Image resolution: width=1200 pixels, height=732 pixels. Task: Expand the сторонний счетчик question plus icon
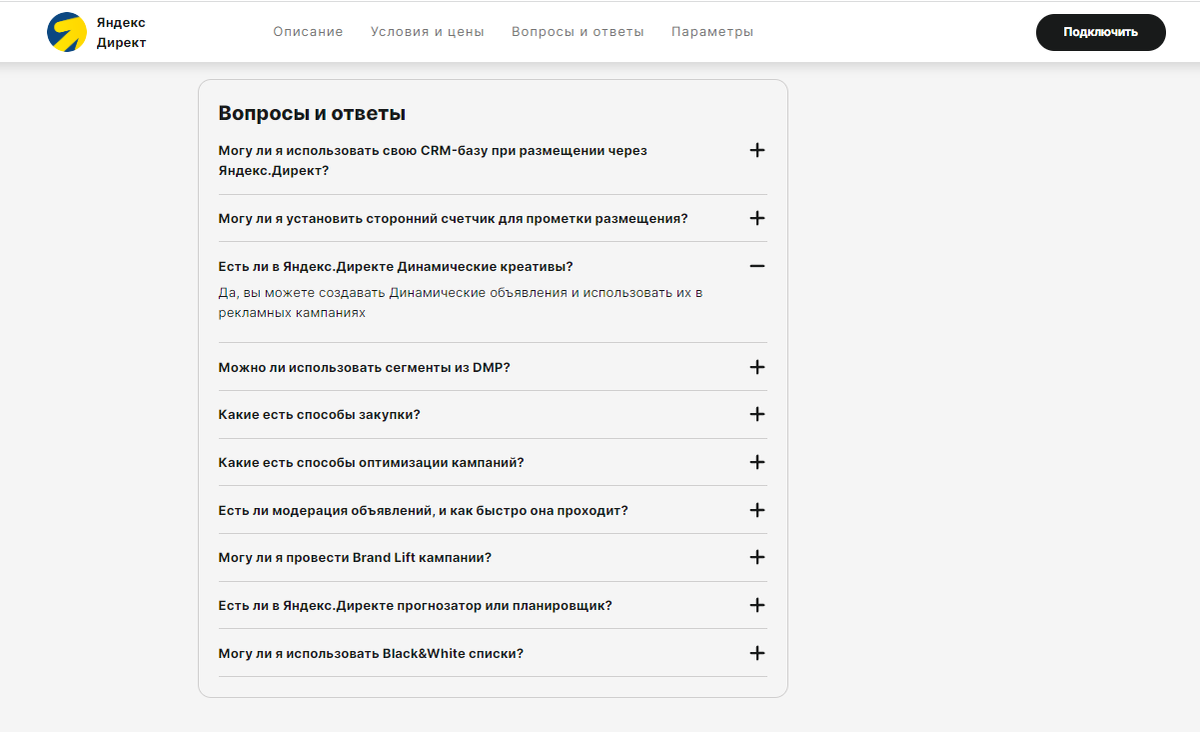[757, 218]
